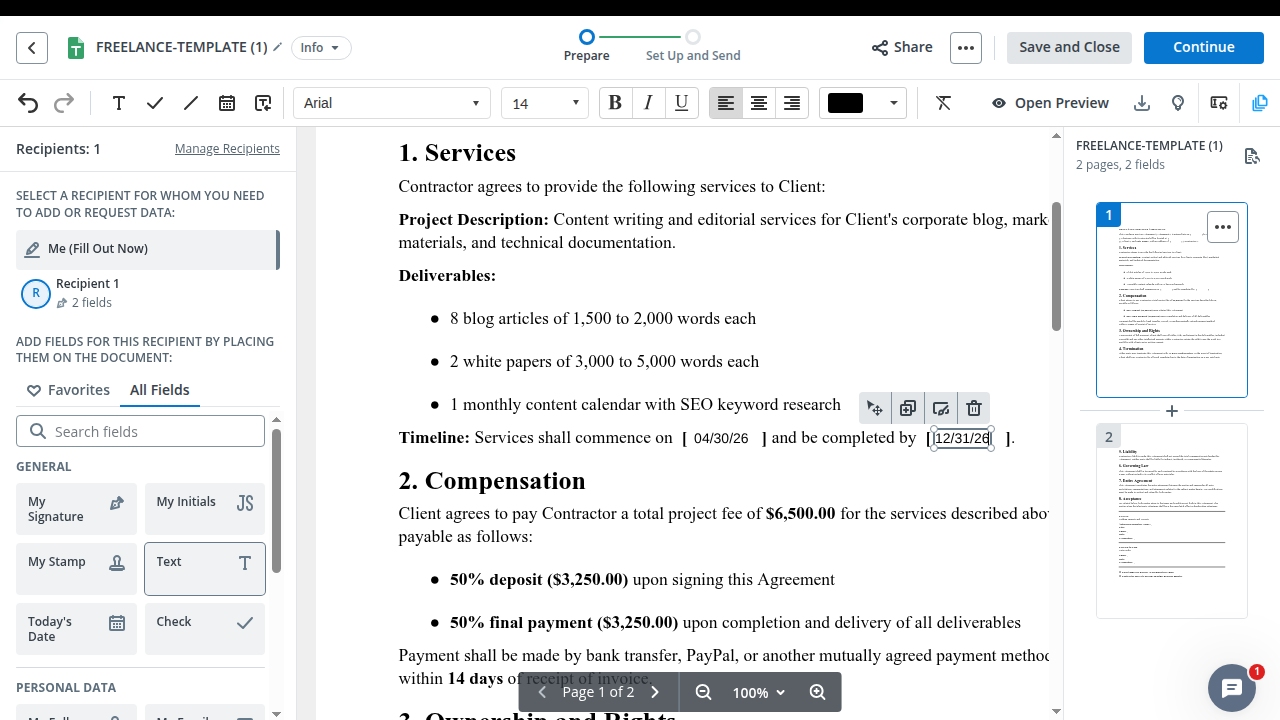1280x720 pixels.
Task: Select Me (Fill Out Now) recipient
Action: 147,249
